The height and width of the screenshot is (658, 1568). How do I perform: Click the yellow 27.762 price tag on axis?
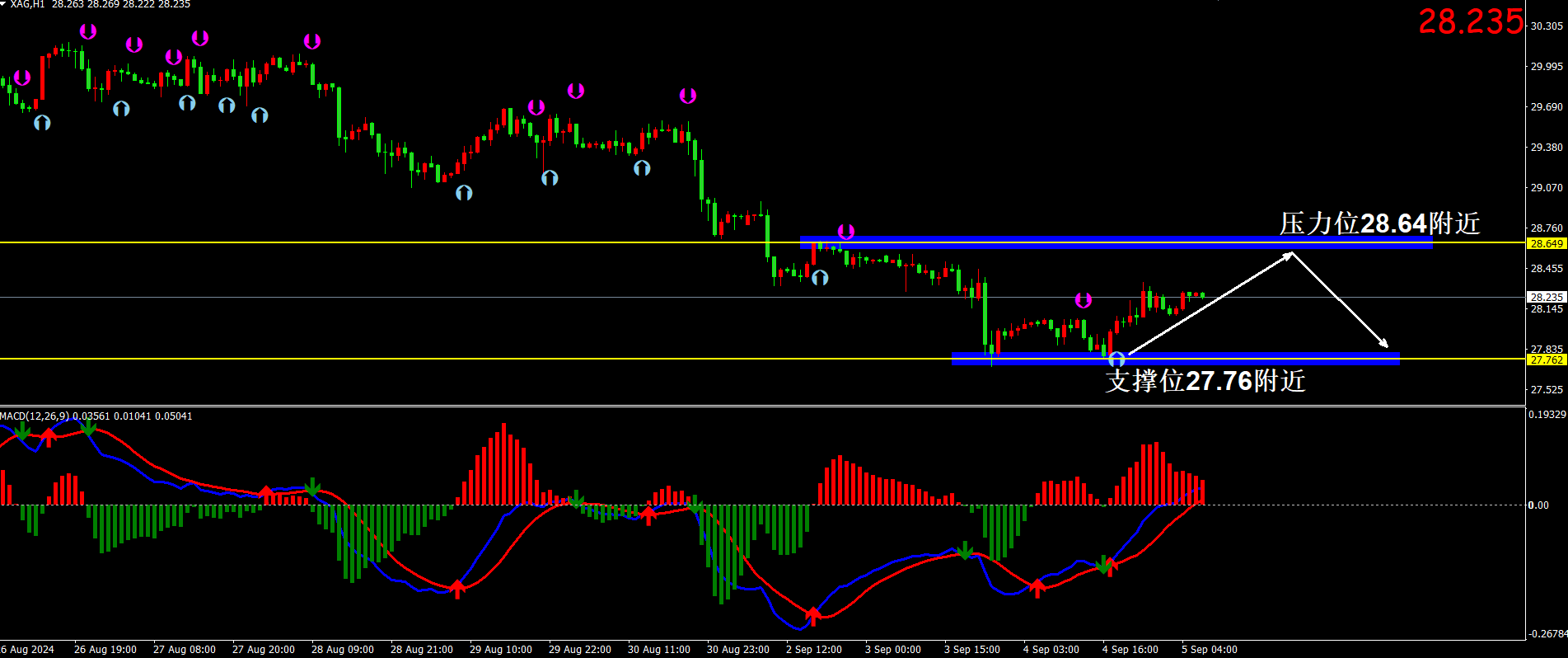click(x=1547, y=360)
